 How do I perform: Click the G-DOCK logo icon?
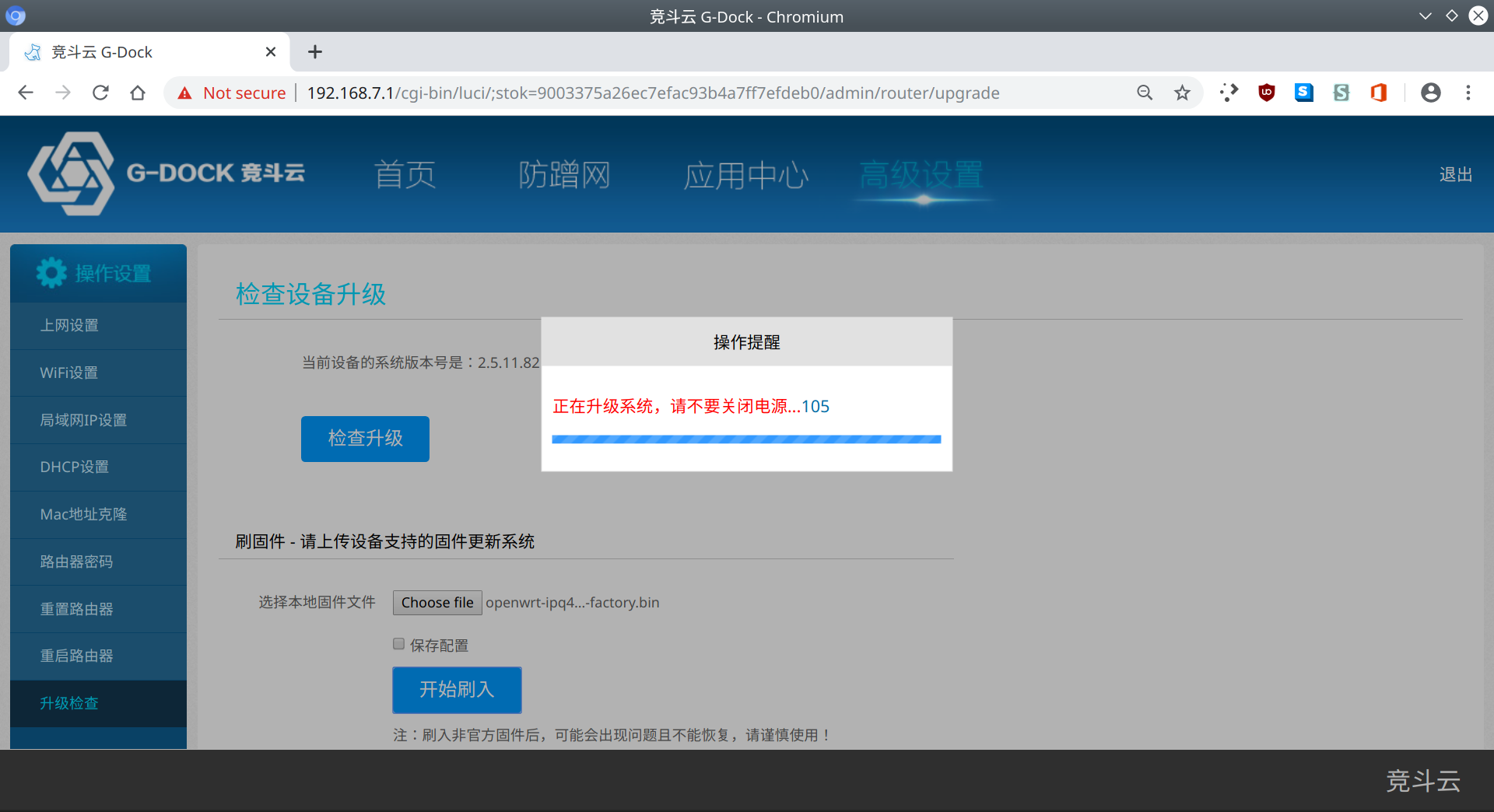click(x=71, y=173)
